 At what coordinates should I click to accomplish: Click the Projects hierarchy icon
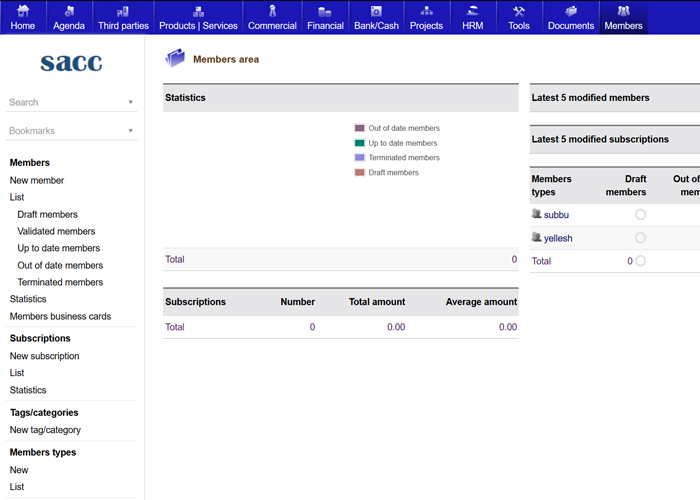tap(426, 12)
